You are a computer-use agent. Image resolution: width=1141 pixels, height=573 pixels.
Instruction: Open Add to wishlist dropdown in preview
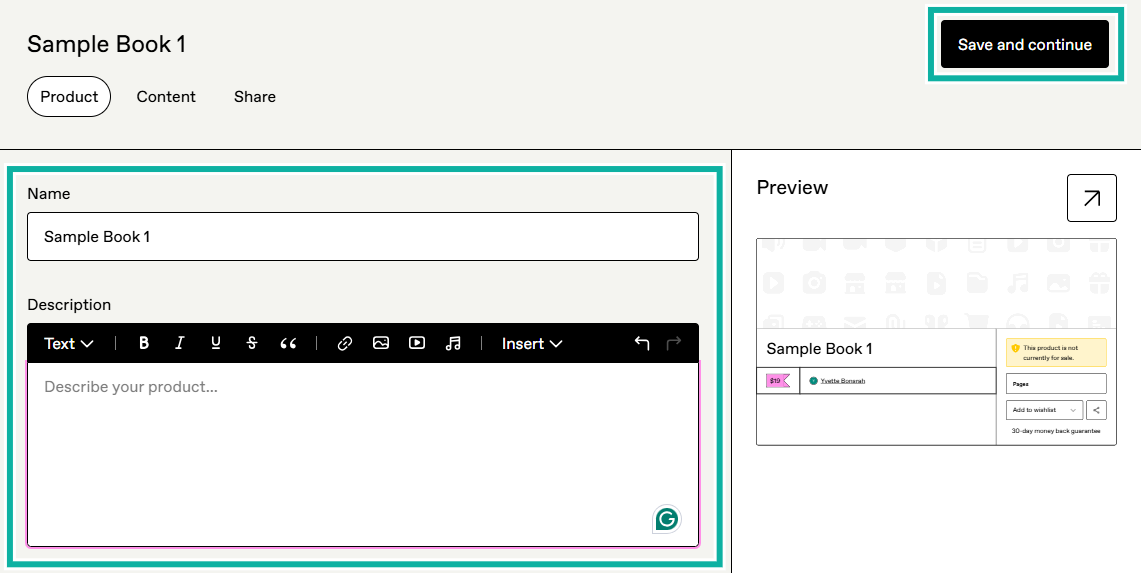point(1044,410)
